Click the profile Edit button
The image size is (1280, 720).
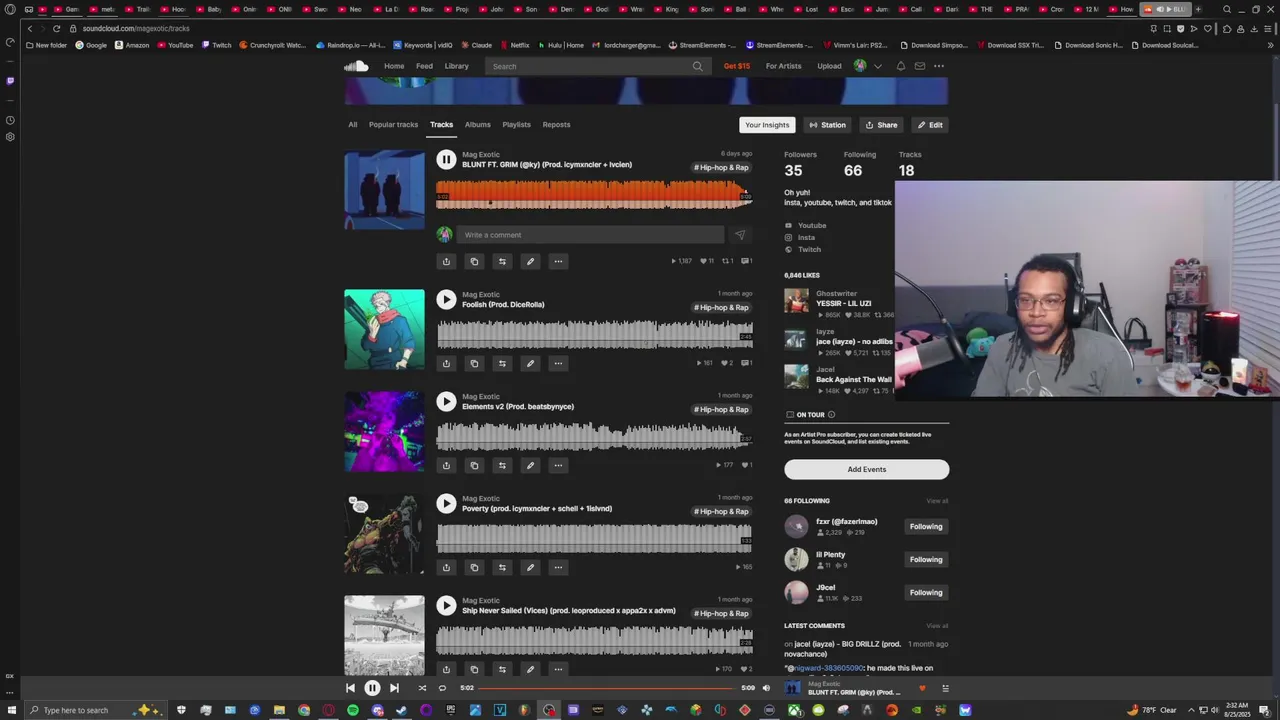[930, 125]
